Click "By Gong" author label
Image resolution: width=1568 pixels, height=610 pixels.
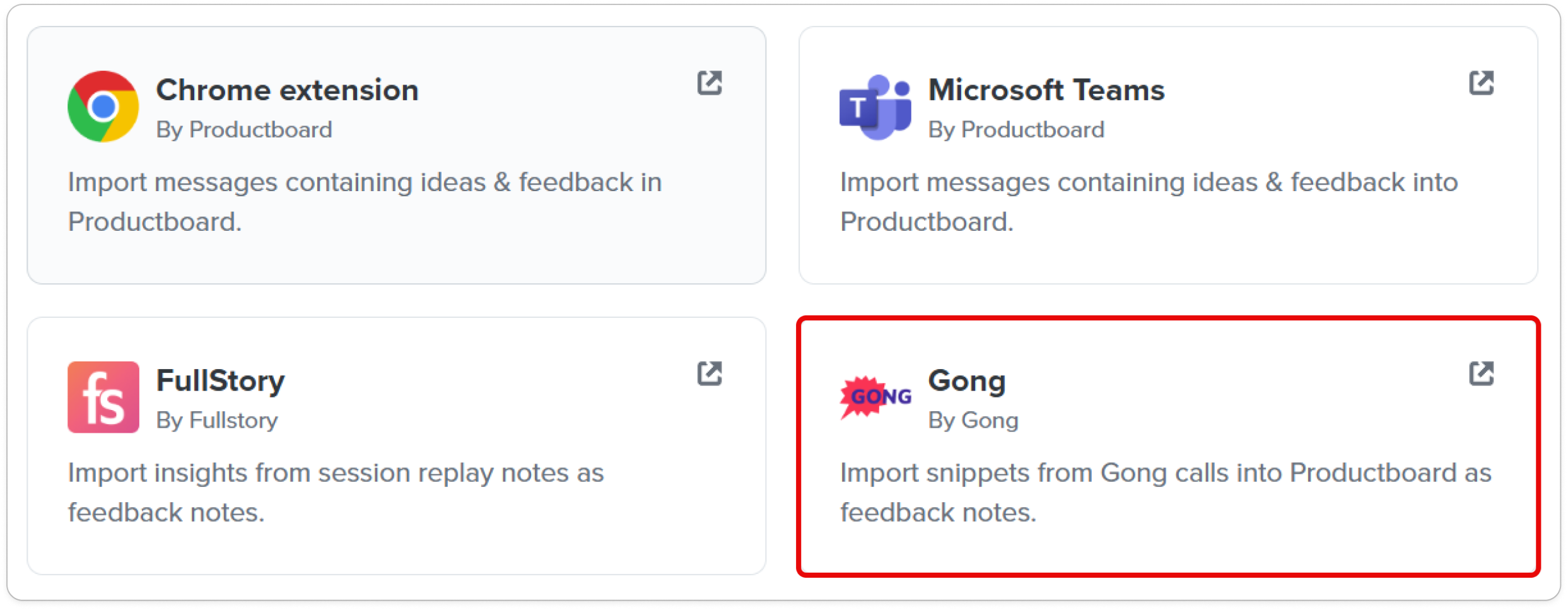(973, 420)
